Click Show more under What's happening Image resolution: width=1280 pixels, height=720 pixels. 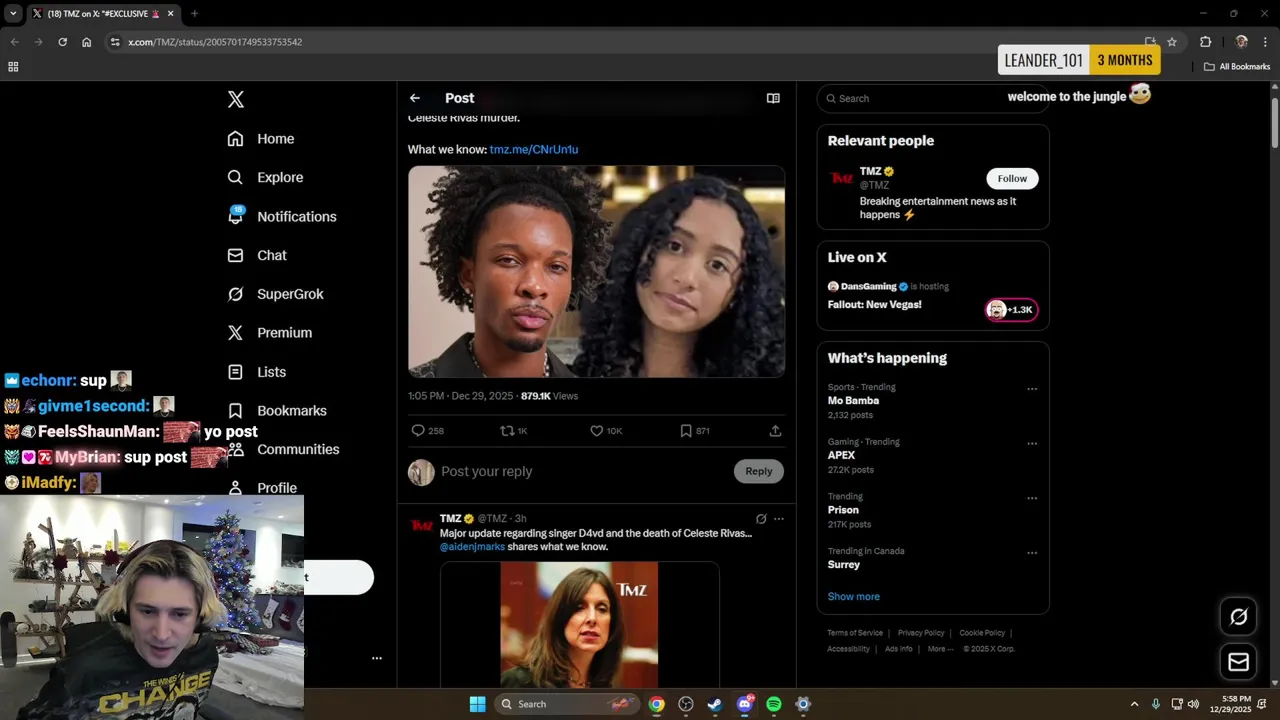coord(853,596)
